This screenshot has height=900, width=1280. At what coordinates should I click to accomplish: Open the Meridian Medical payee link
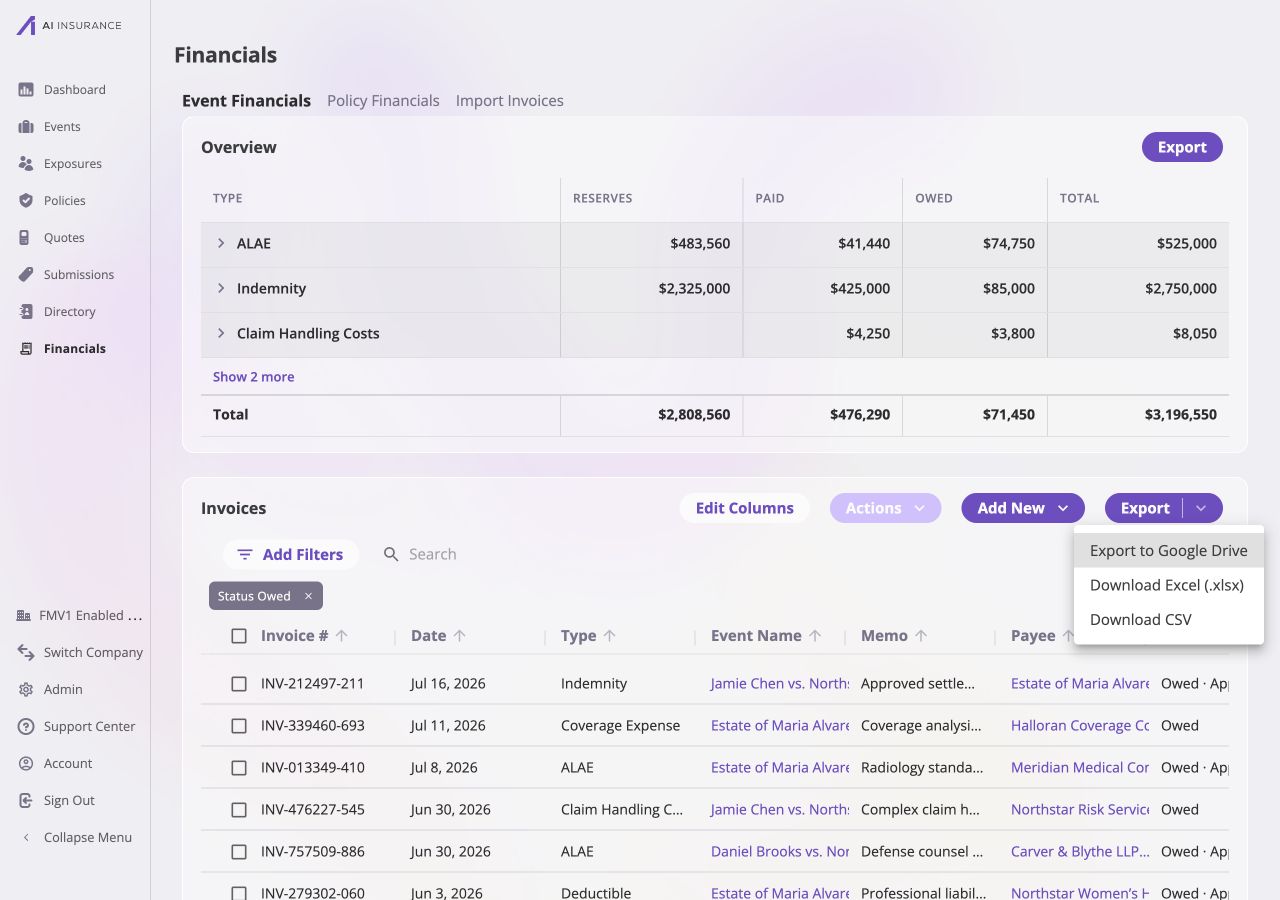point(1080,768)
